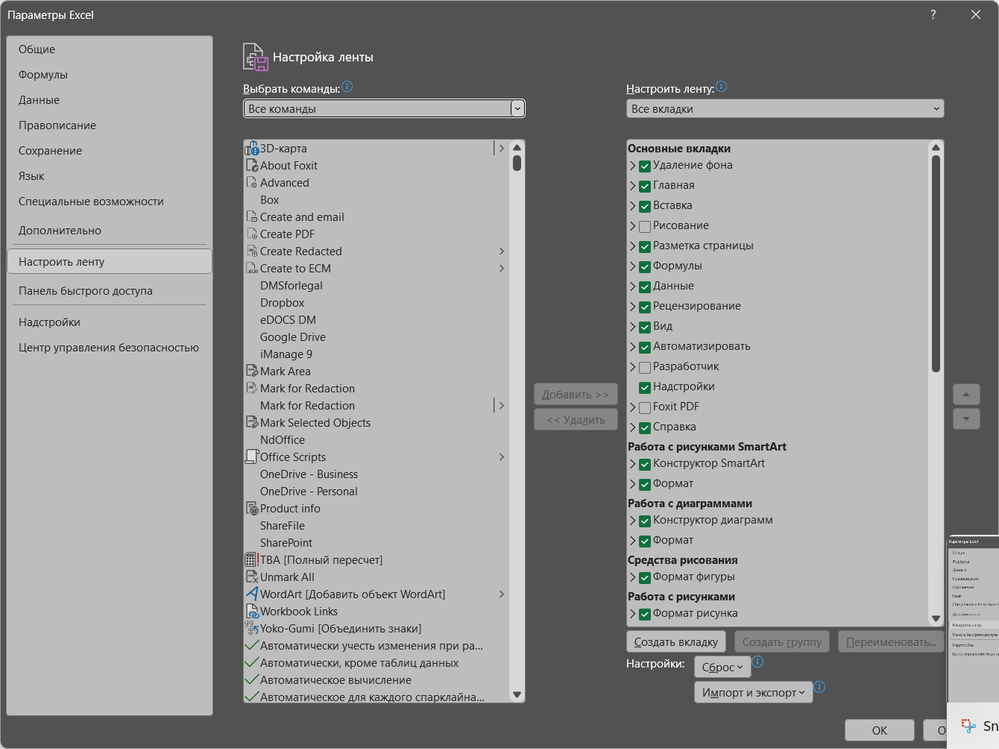
Task: Click info icon next to Выбрать команды
Action: [347, 87]
